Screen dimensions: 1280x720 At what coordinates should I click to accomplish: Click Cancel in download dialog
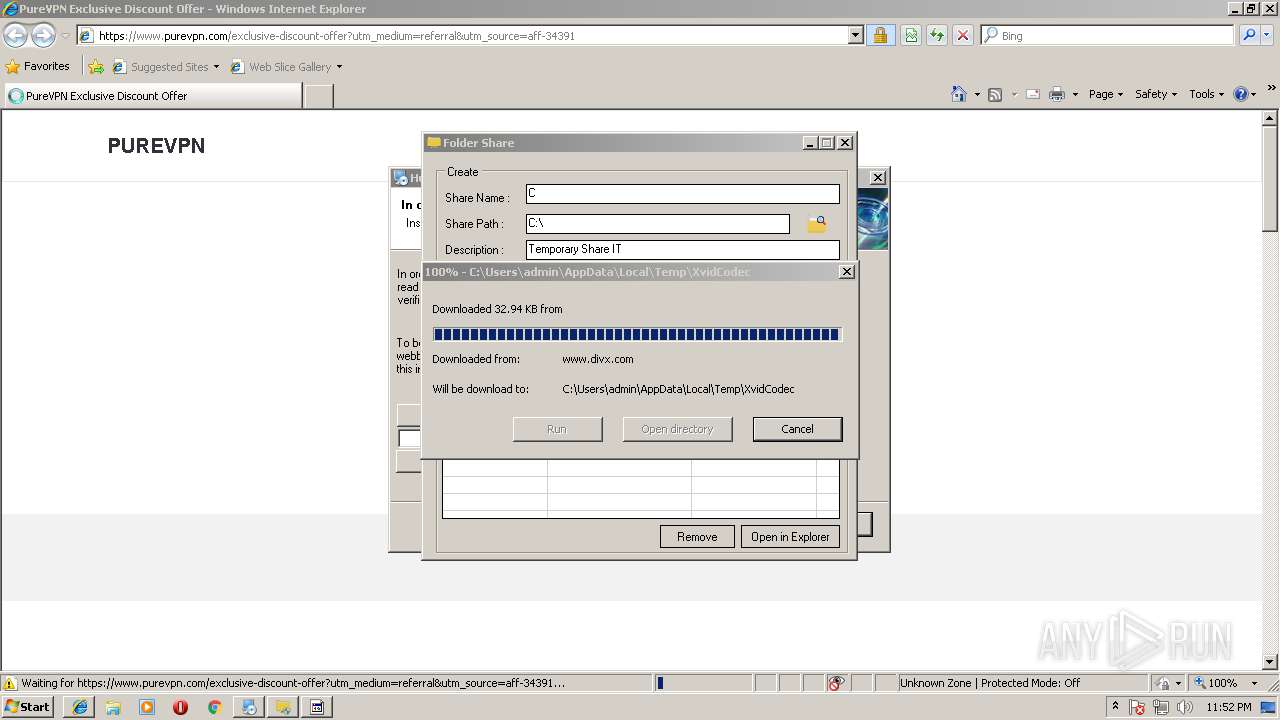pyautogui.click(x=797, y=429)
